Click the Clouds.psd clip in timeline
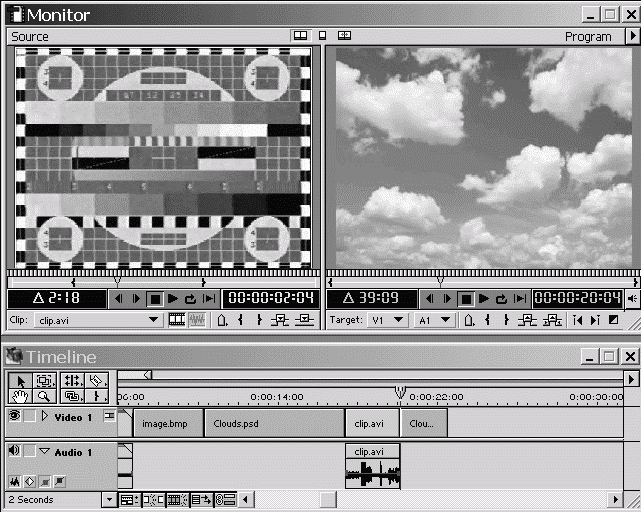 [x=274, y=423]
